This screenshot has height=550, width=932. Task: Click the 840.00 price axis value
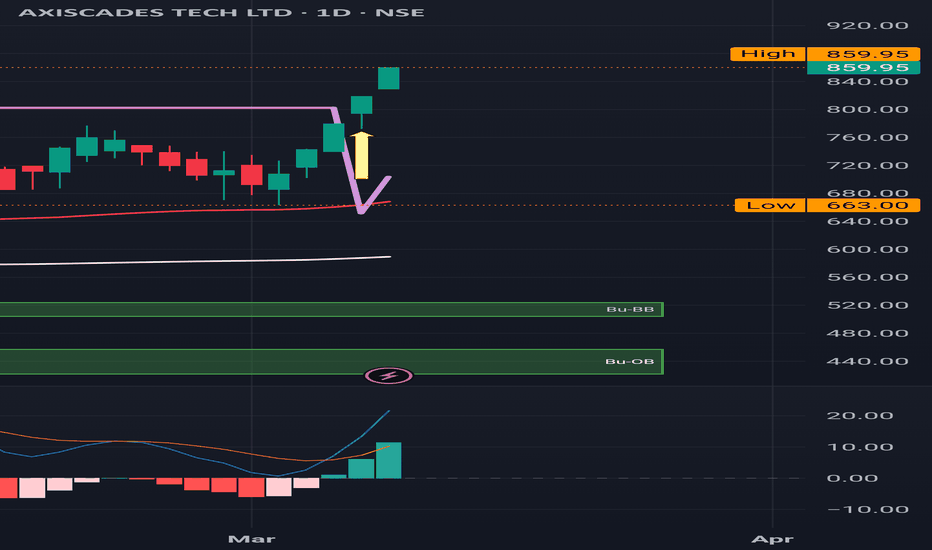pyautogui.click(x=867, y=81)
